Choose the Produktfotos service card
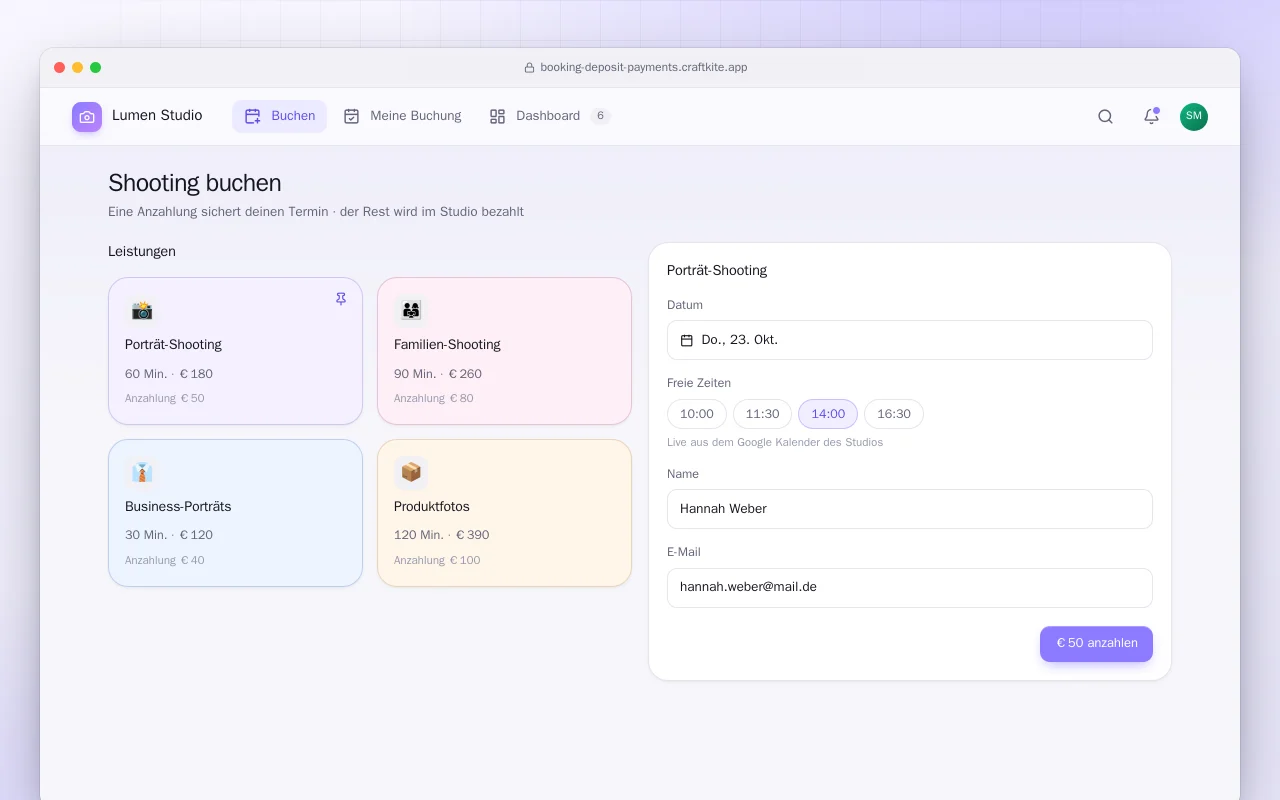The image size is (1280, 800). point(504,513)
